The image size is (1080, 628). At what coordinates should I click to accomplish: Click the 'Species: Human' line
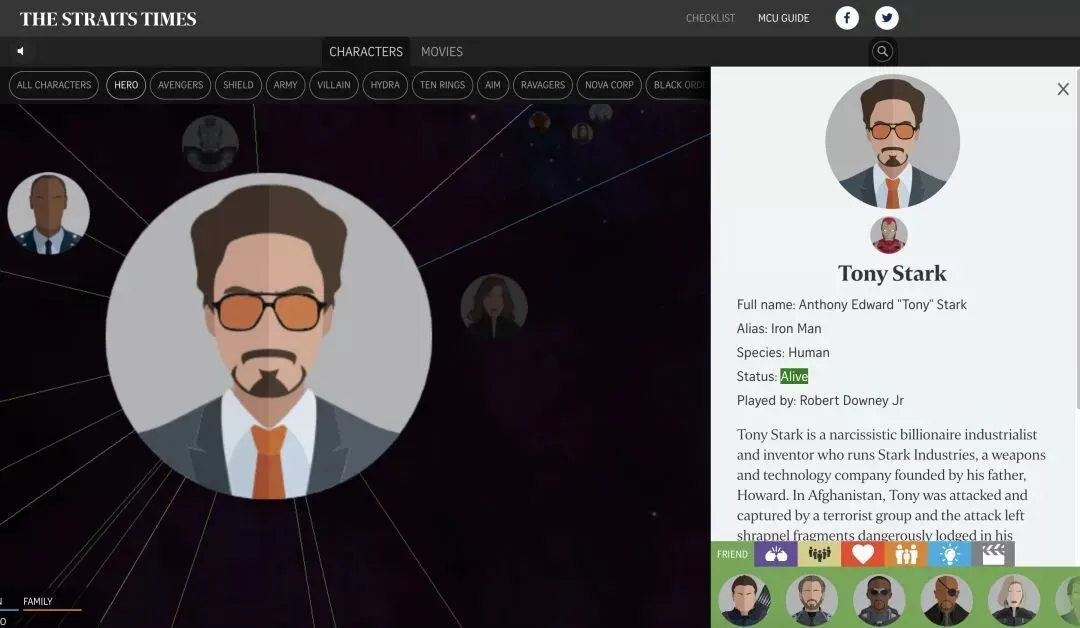tap(783, 353)
